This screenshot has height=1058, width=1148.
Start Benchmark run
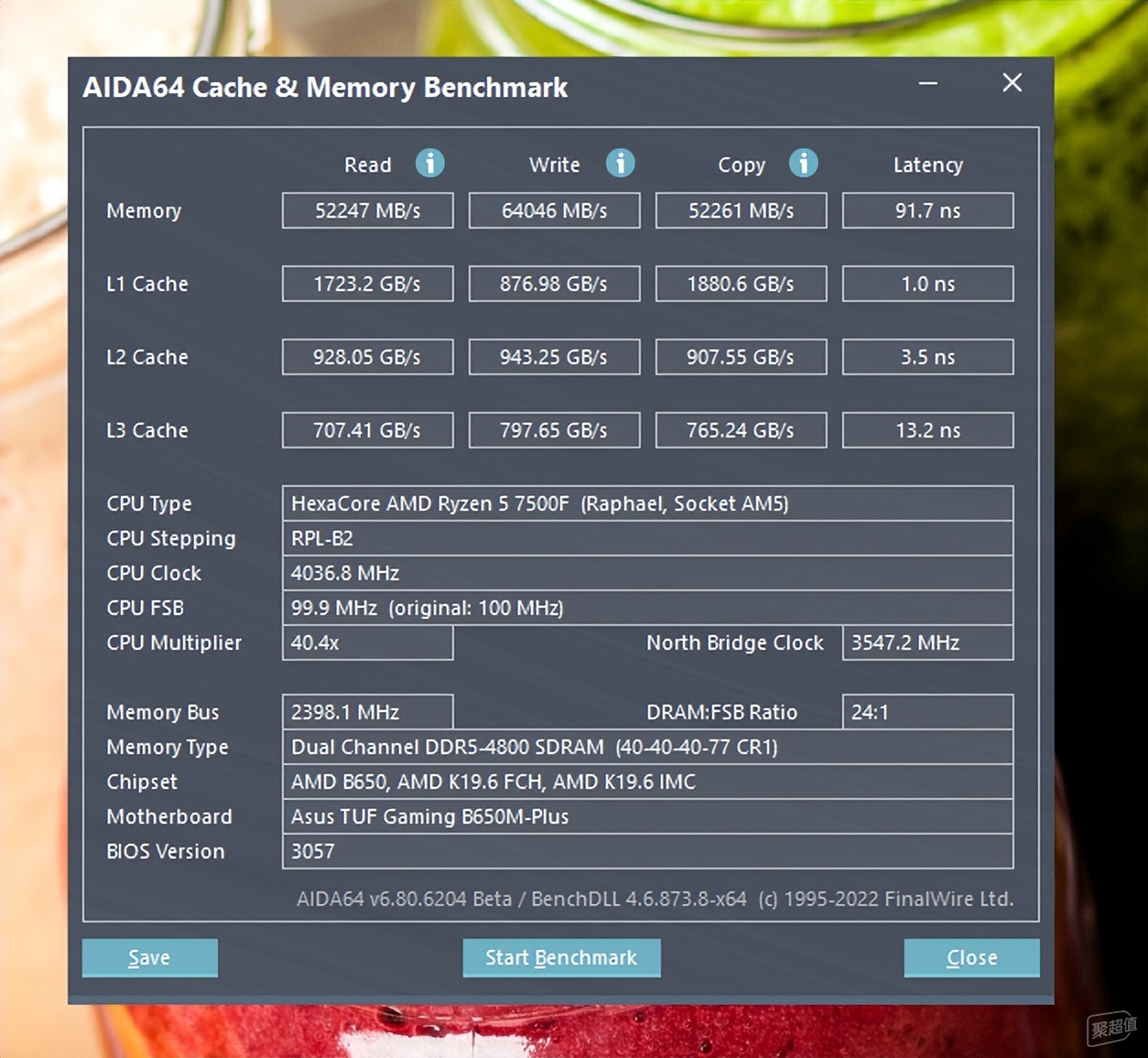[561, 957]
